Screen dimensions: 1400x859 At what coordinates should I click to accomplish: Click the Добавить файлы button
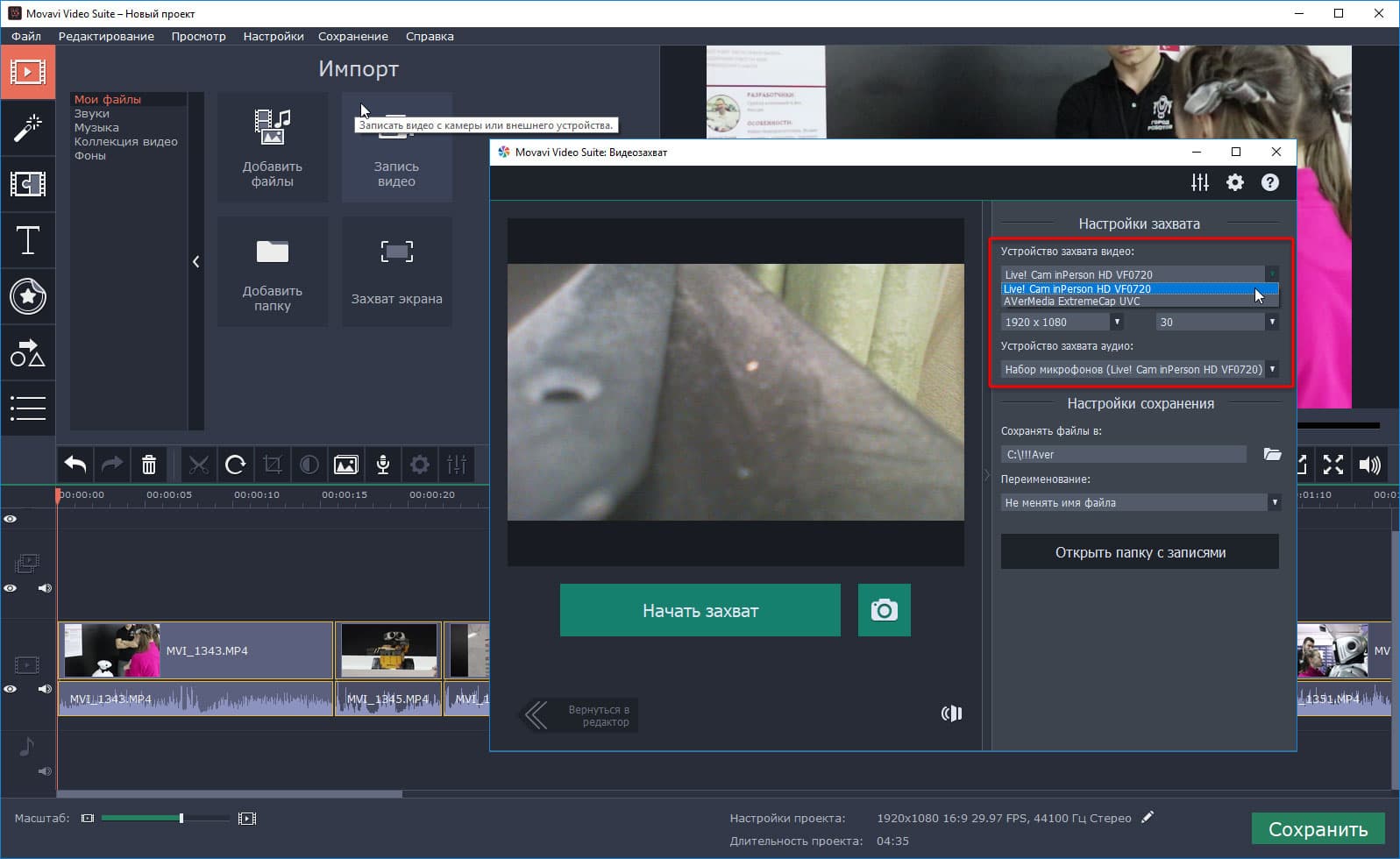pos(273,147)
